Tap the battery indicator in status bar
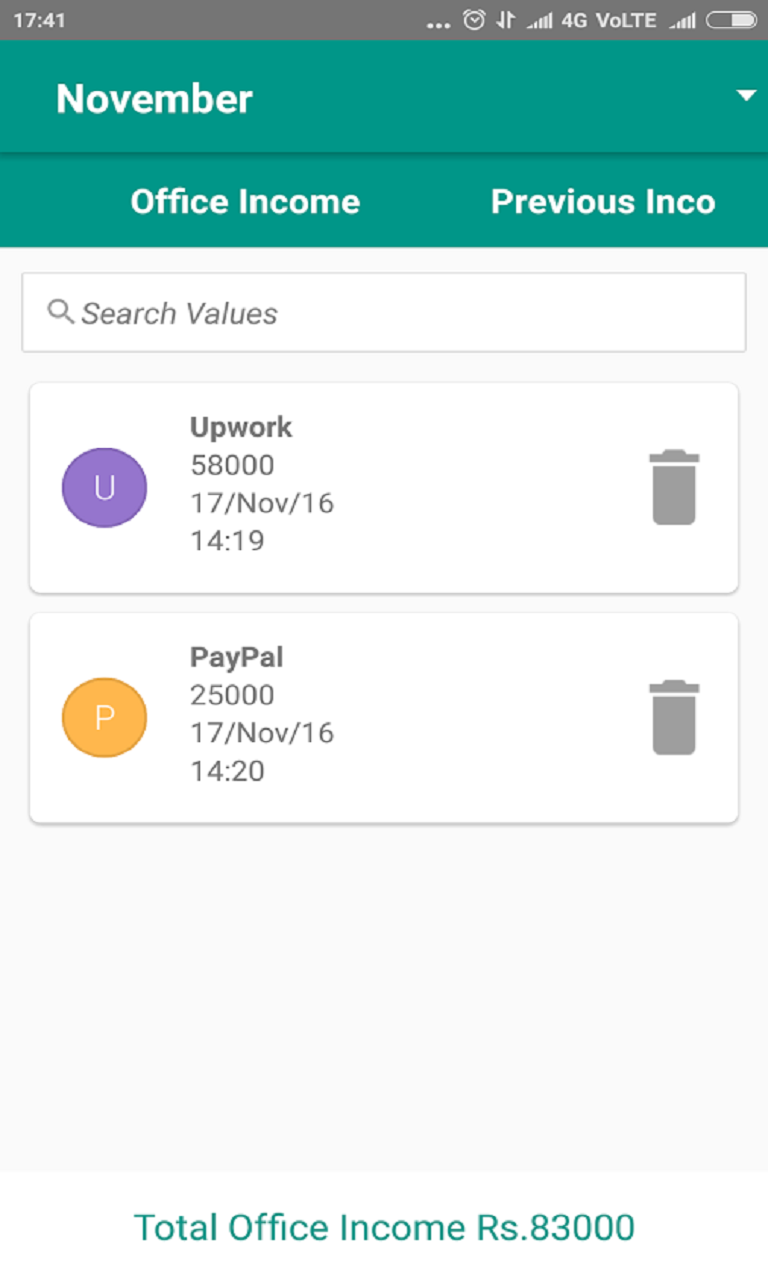Image resolution: width=768 pixels, height=1280 pixels. click(731, 20)
